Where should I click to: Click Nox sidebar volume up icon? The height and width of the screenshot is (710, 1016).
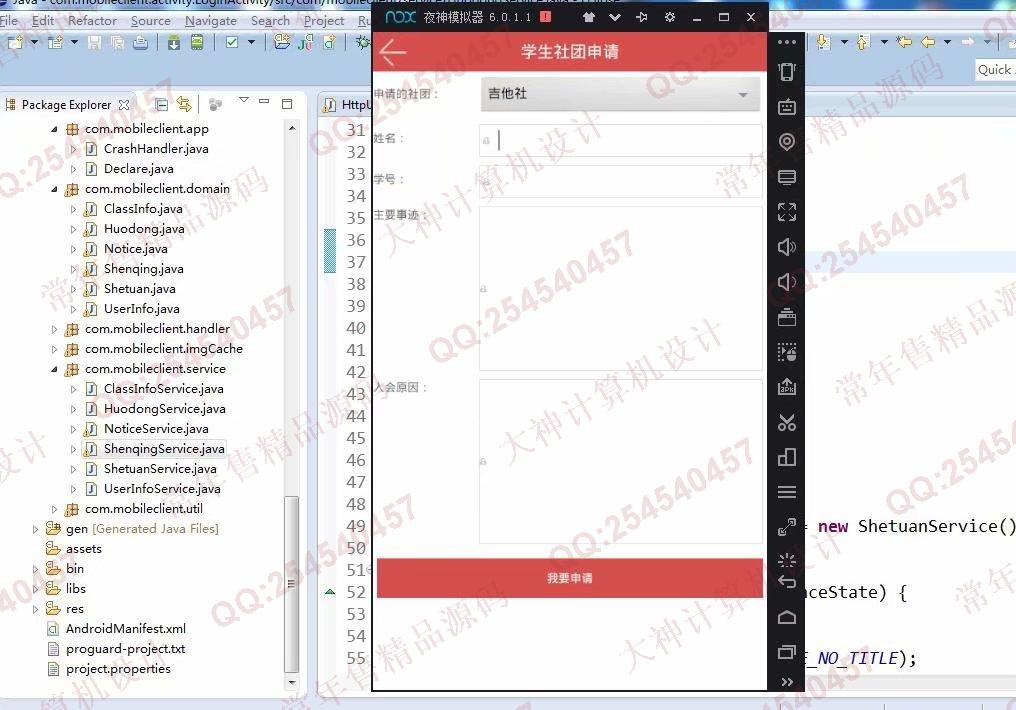tap(787, 247)
